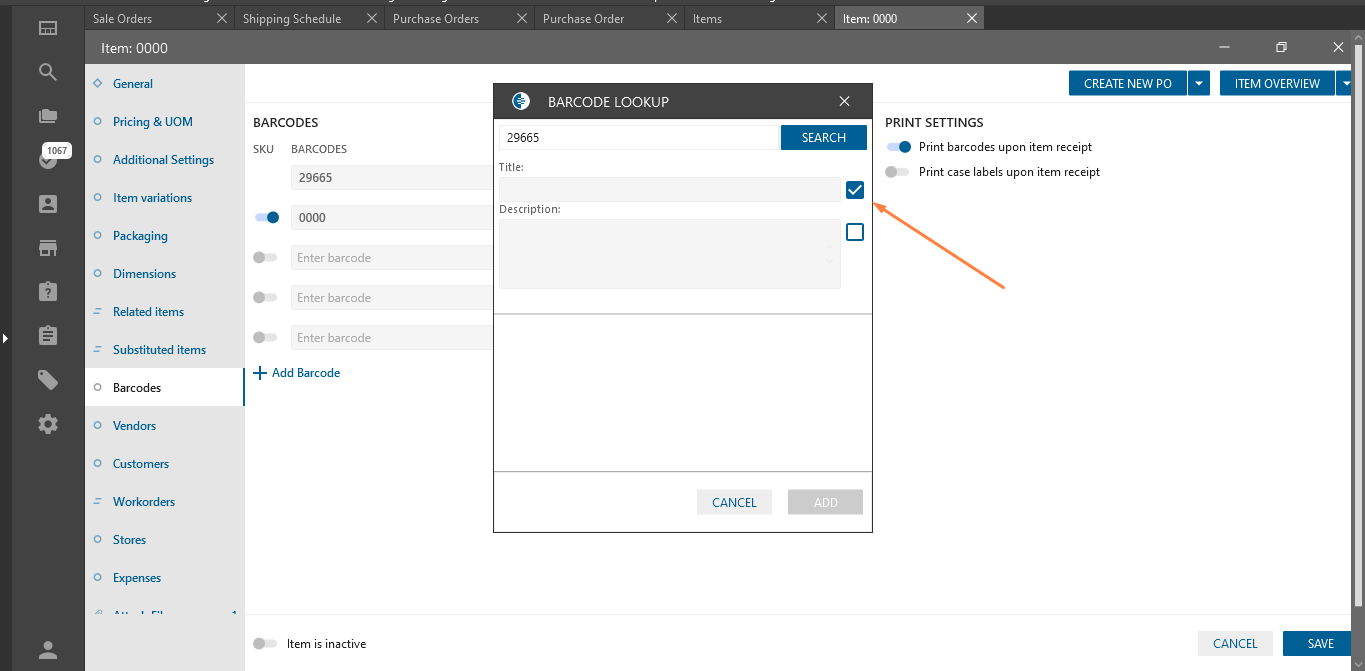Check the Description checkbox in Barcode Lookup

(x=855, y=232)
